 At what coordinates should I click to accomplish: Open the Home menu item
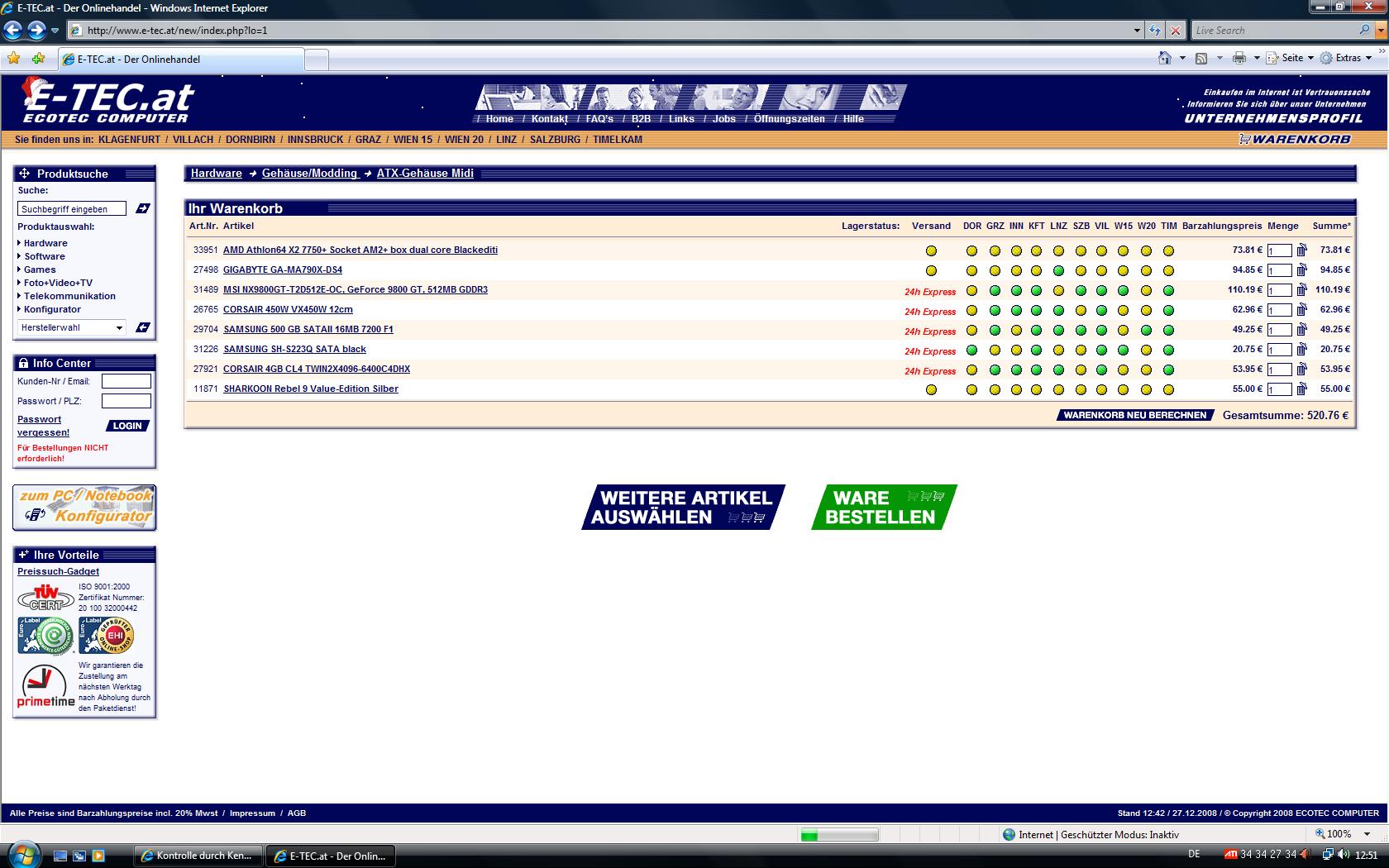(499, 119)
